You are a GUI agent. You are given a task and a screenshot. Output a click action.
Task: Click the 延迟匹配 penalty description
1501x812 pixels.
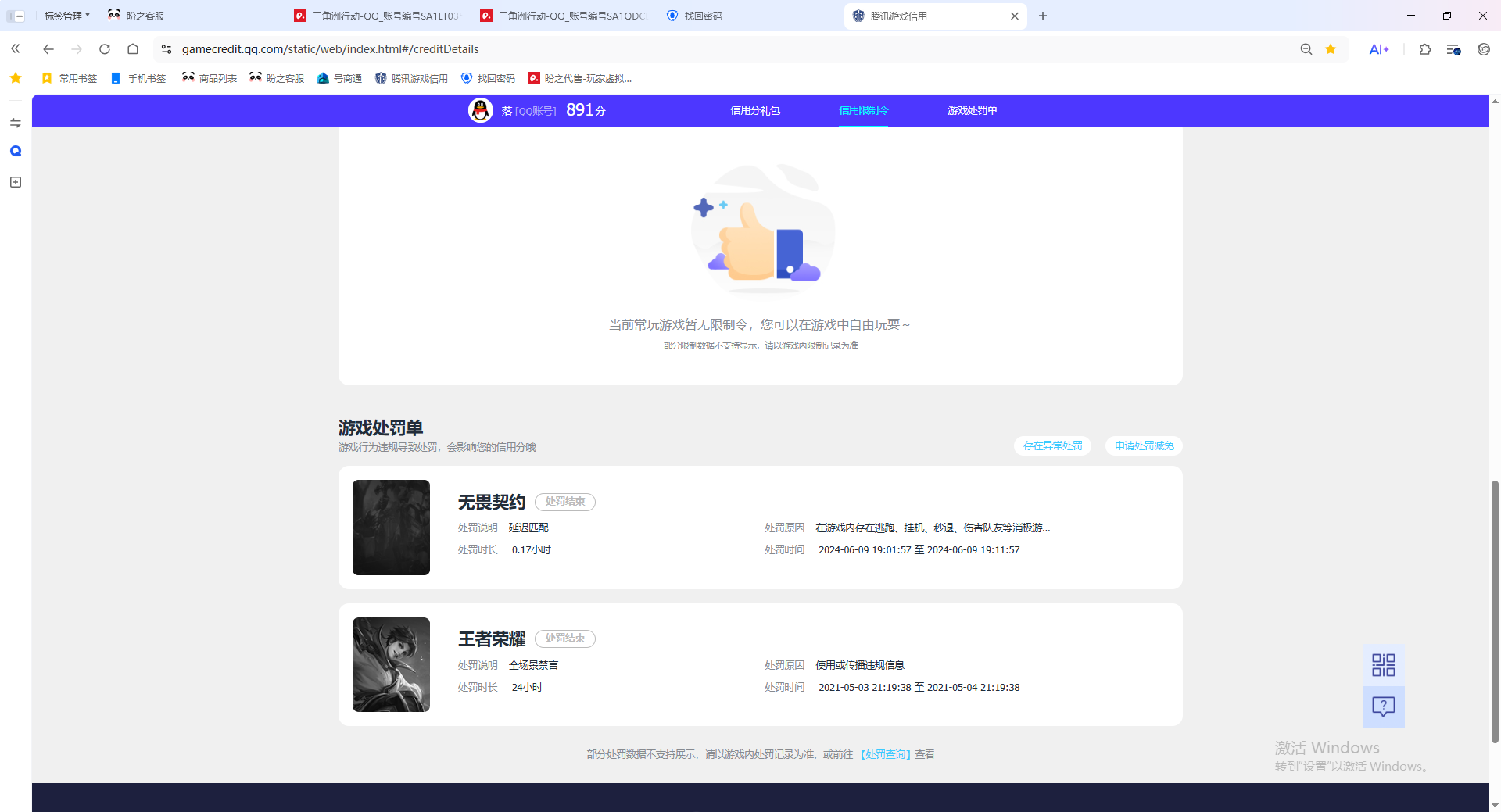528,528
